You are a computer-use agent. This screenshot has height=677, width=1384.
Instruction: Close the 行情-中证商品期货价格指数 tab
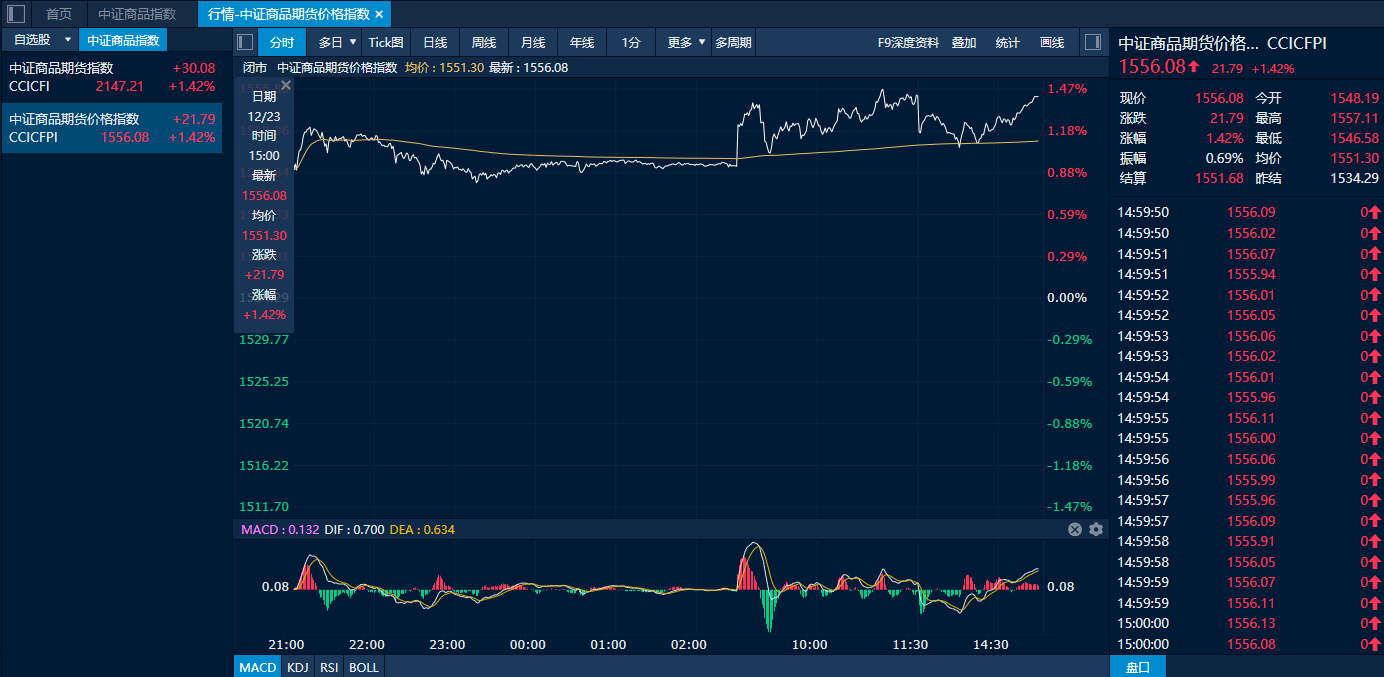[x=379, y=14]
